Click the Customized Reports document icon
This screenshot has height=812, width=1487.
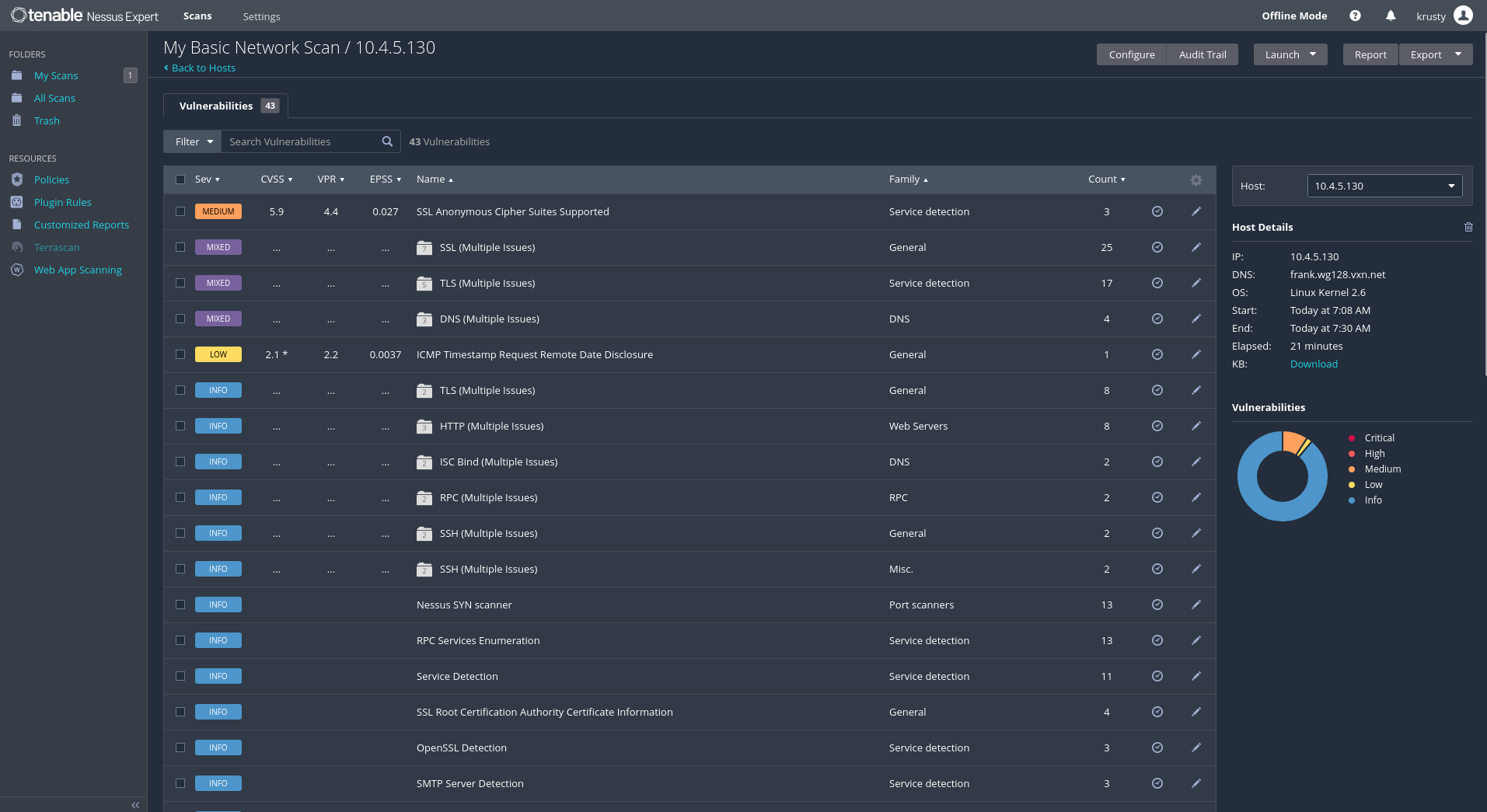click(17, 225)
